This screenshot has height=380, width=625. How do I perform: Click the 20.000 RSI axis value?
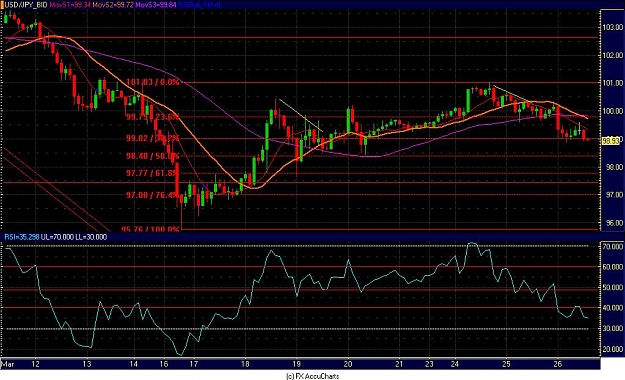click(613, 349)
